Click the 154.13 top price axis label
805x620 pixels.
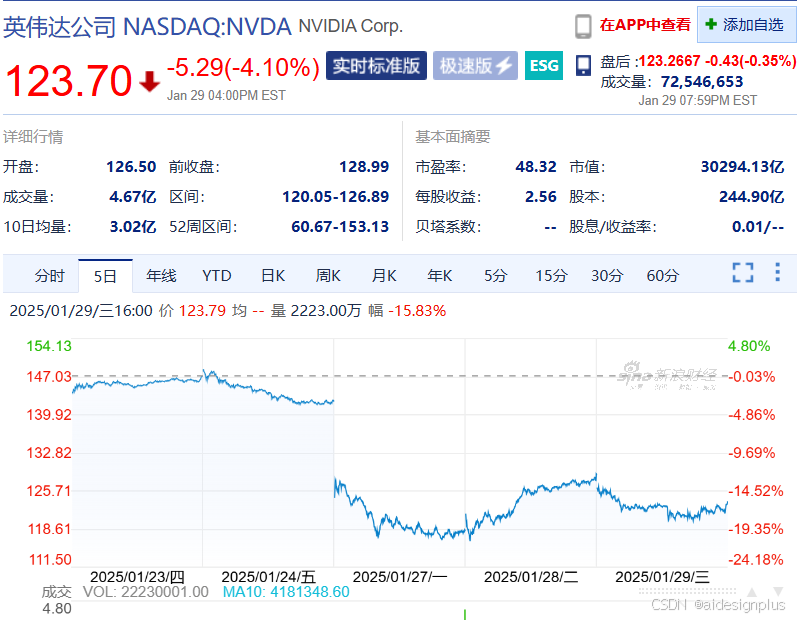[49, 346]
